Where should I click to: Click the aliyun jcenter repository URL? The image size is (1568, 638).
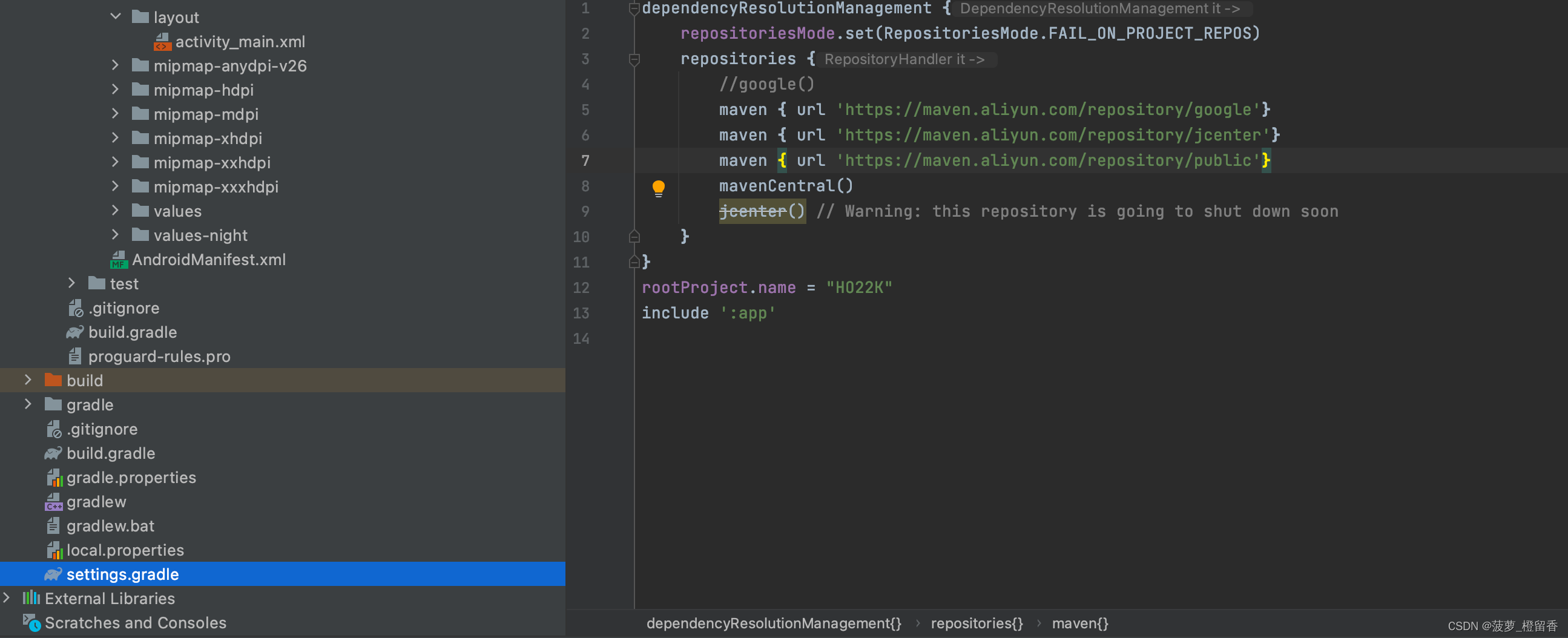point(1053,135)
